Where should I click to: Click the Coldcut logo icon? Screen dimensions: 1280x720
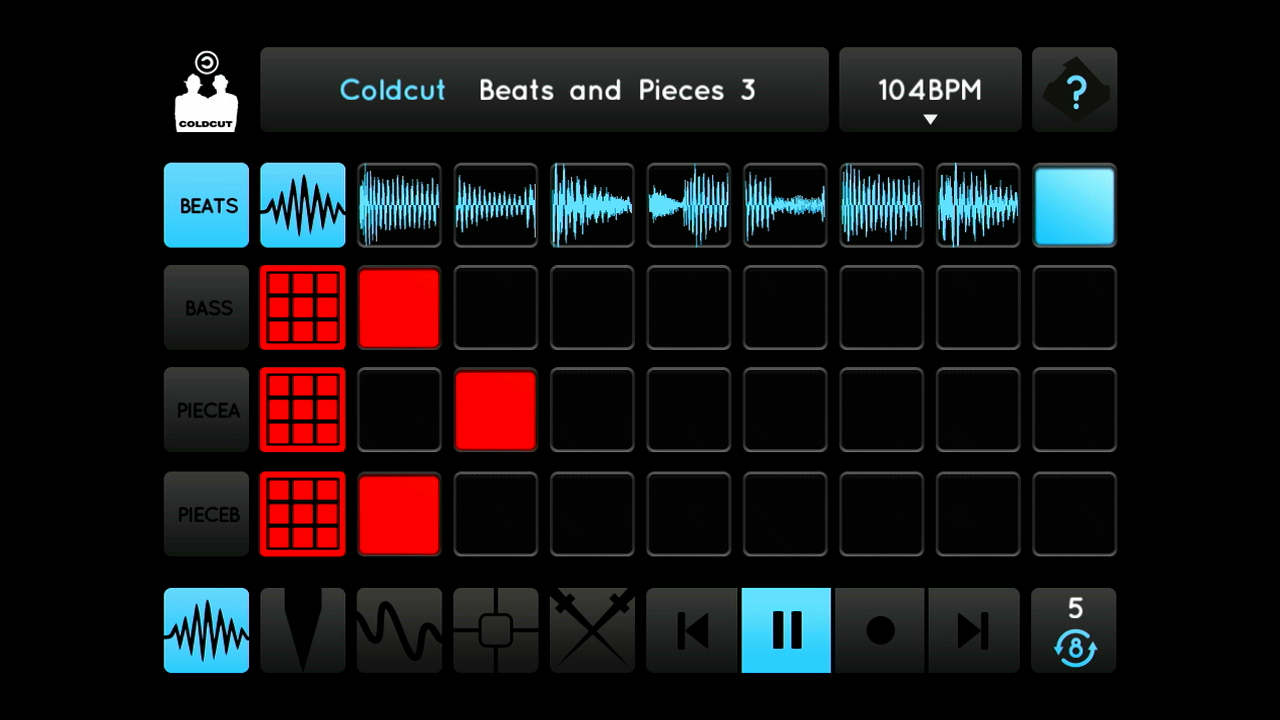click(207, 91)
